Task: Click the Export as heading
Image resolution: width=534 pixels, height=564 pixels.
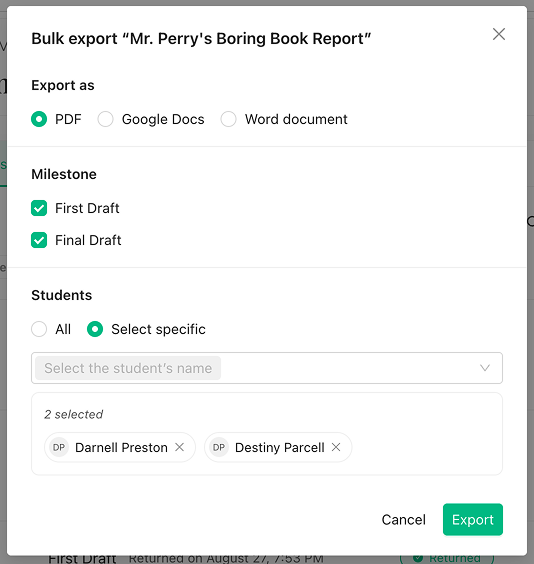Action: pos(63,85)
